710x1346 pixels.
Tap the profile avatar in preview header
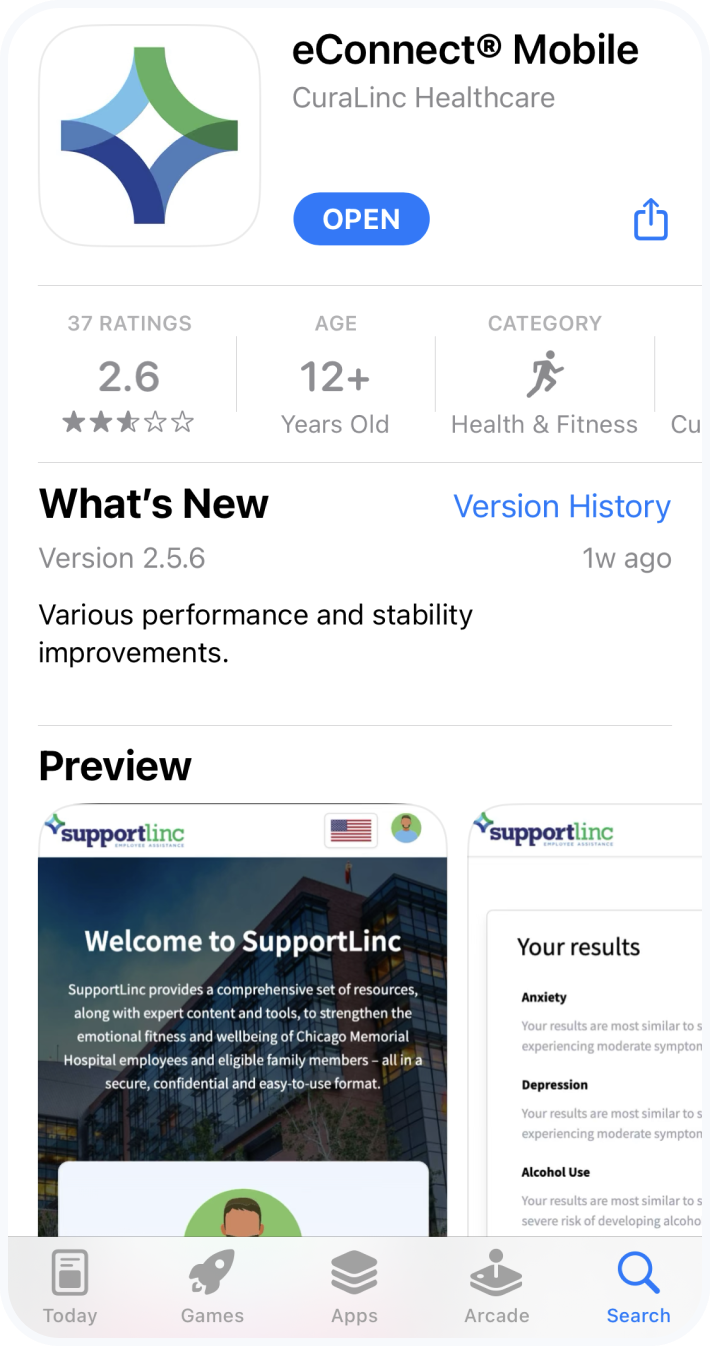(x=406, y=828)
